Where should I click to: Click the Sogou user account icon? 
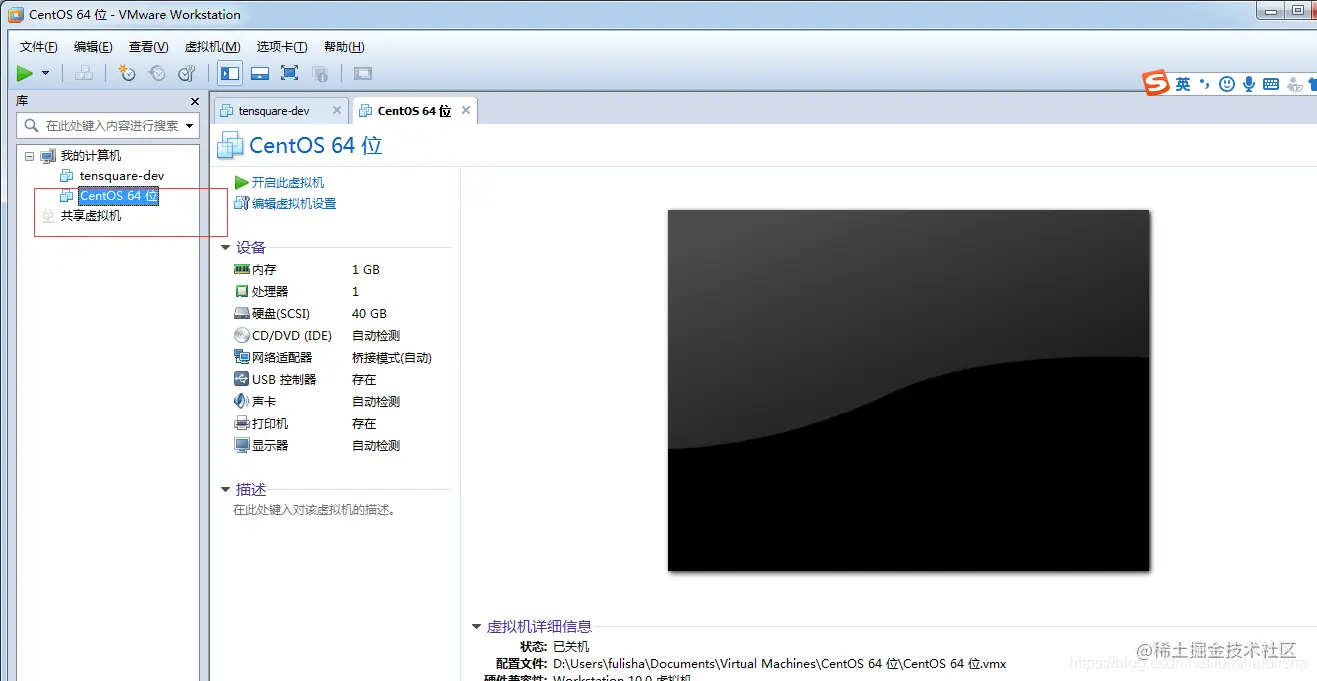1295,85
